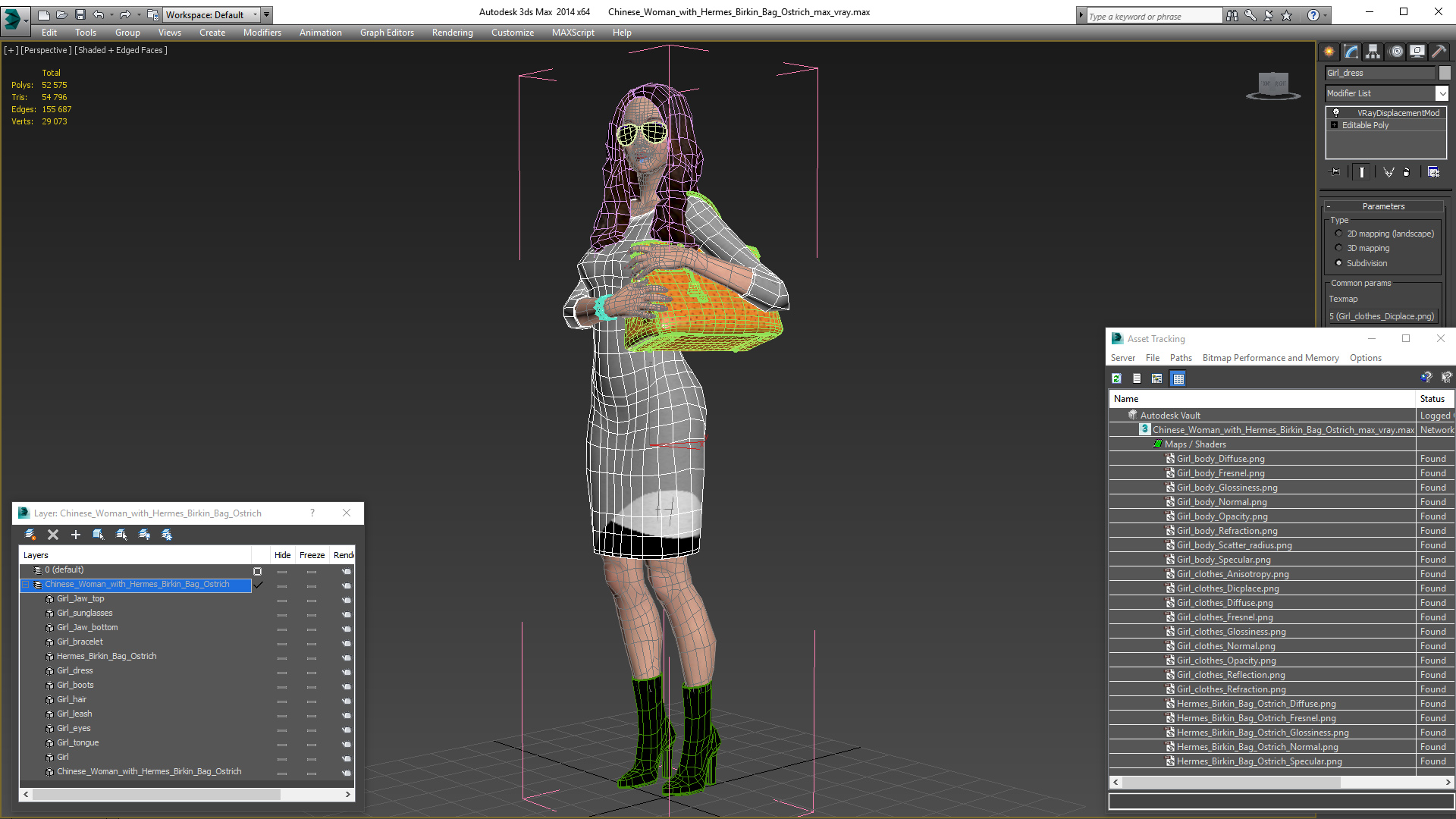Open the Modify command panel tab
The height and width of the screenshot is (819, 1456).
tap(1351, 52)
